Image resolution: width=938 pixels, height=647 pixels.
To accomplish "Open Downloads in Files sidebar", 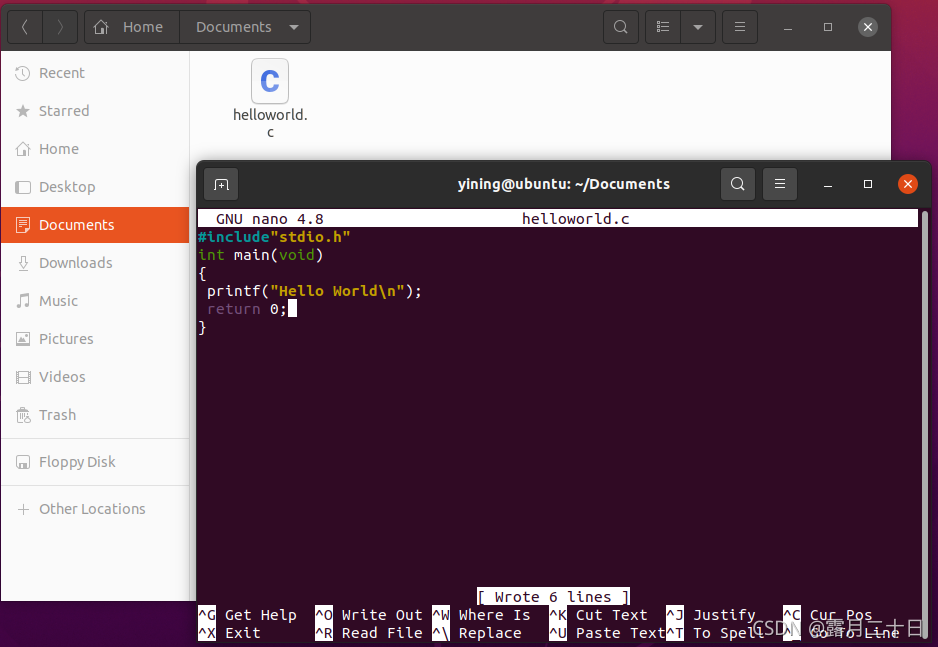I will (x=95, y=263).
